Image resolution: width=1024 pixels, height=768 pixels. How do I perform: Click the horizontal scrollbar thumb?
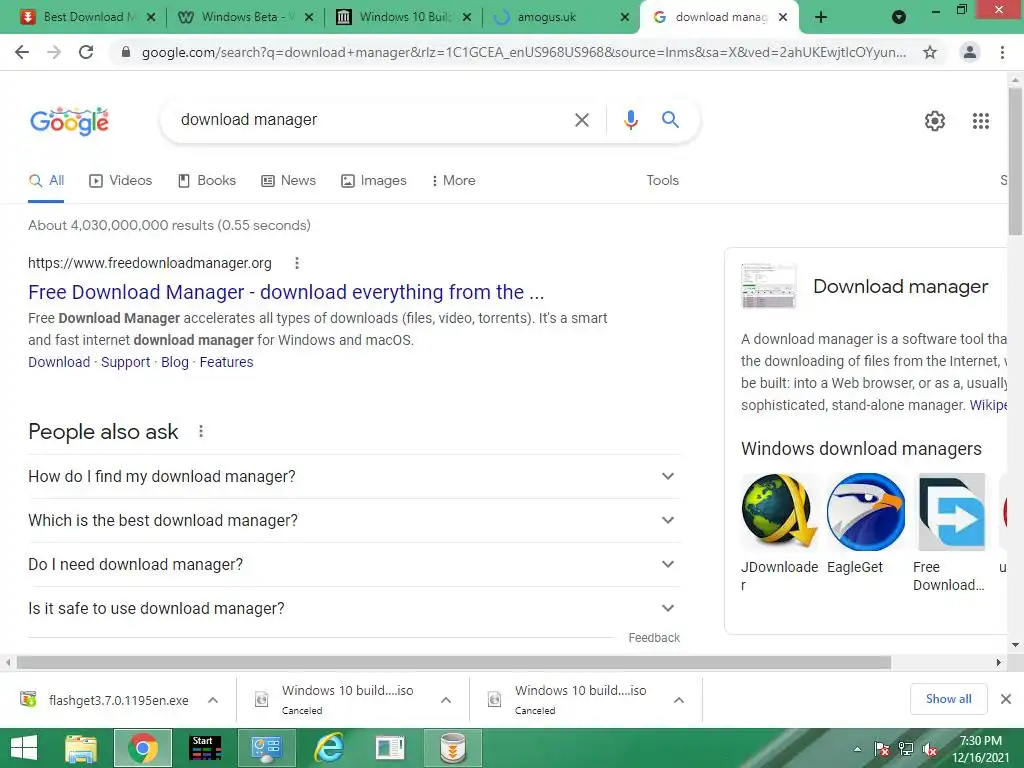tap(454, 663)
